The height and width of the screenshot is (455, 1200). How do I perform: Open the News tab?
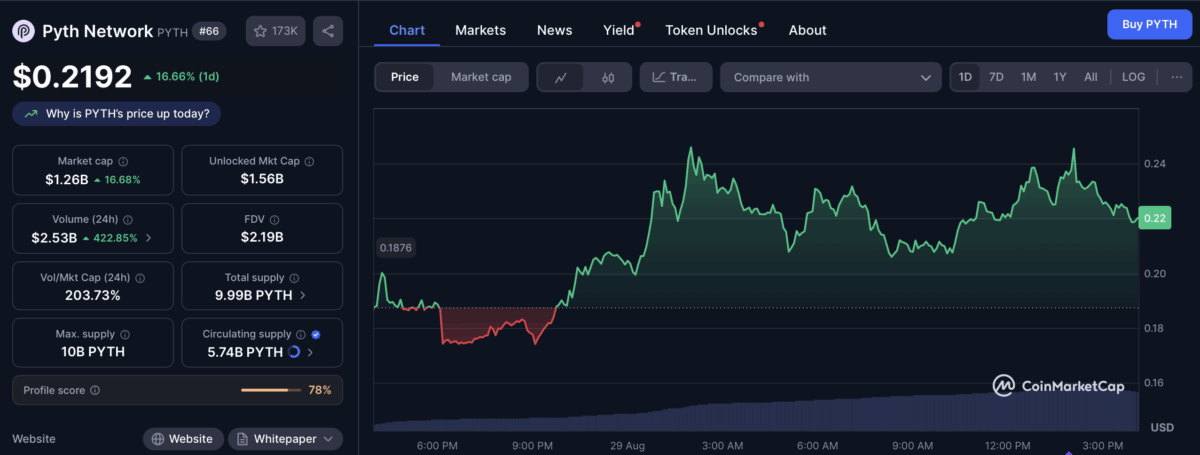(x=554, y=30)
